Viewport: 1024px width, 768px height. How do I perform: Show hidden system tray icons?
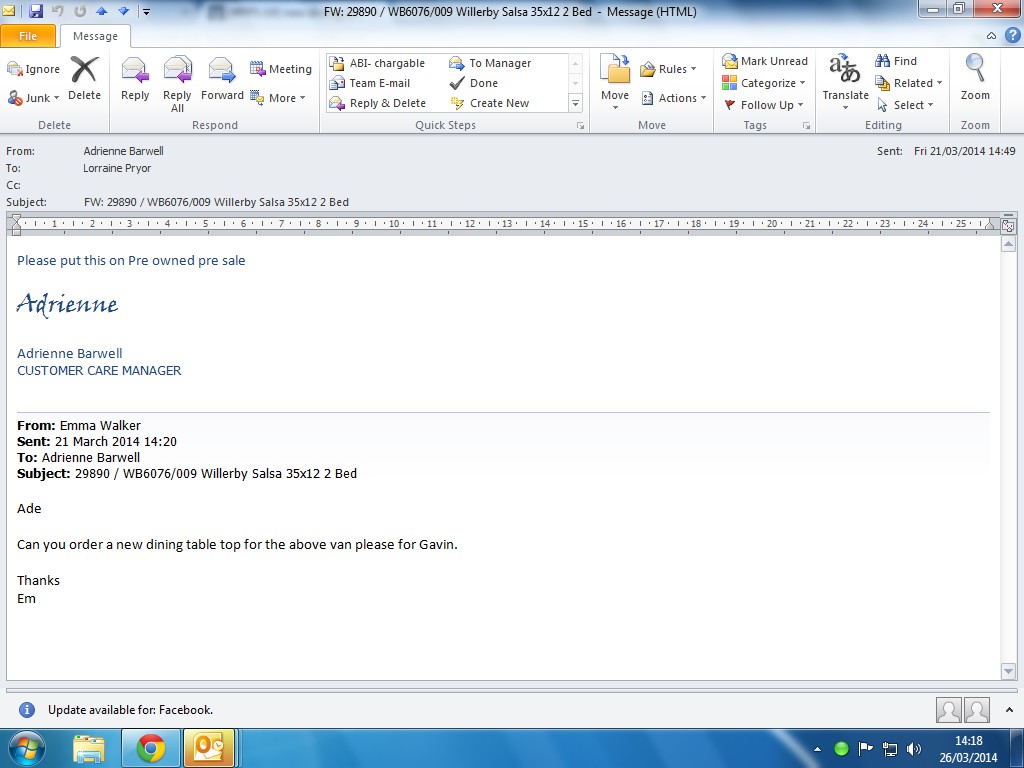[817, 749]
